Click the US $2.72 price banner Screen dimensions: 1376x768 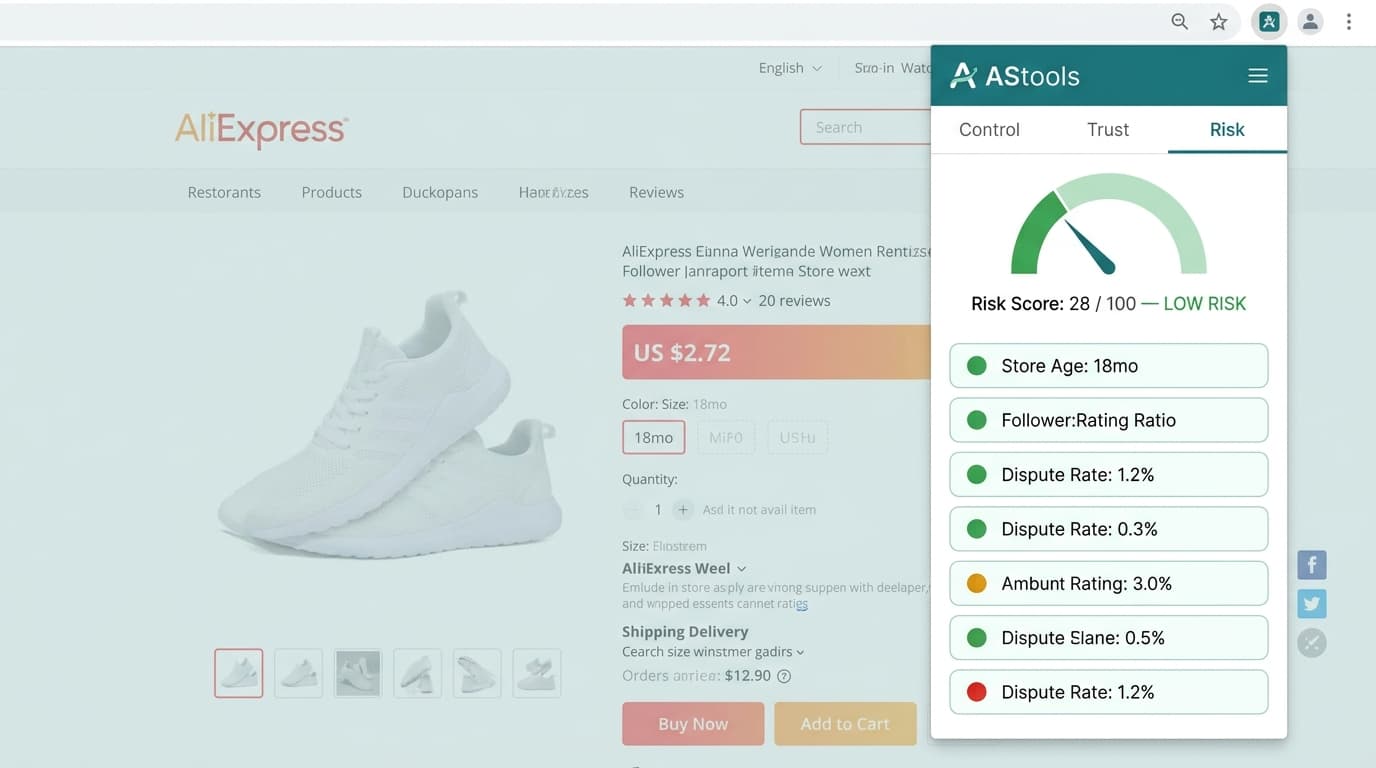tap(776, 352)
